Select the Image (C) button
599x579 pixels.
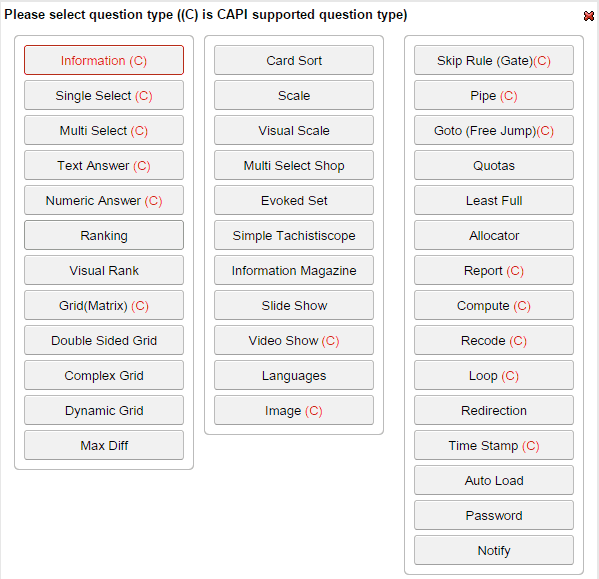pos(294,410)
